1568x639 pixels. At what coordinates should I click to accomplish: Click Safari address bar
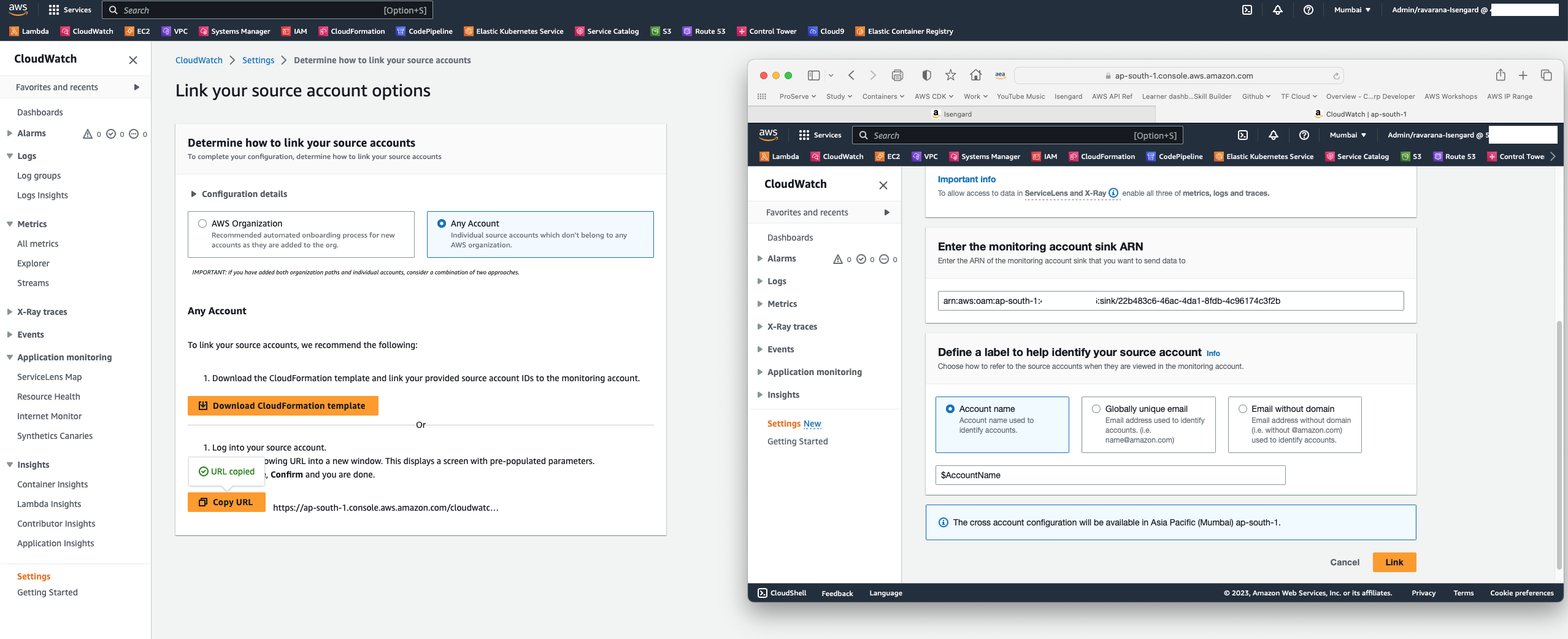tap(1178, 76)
